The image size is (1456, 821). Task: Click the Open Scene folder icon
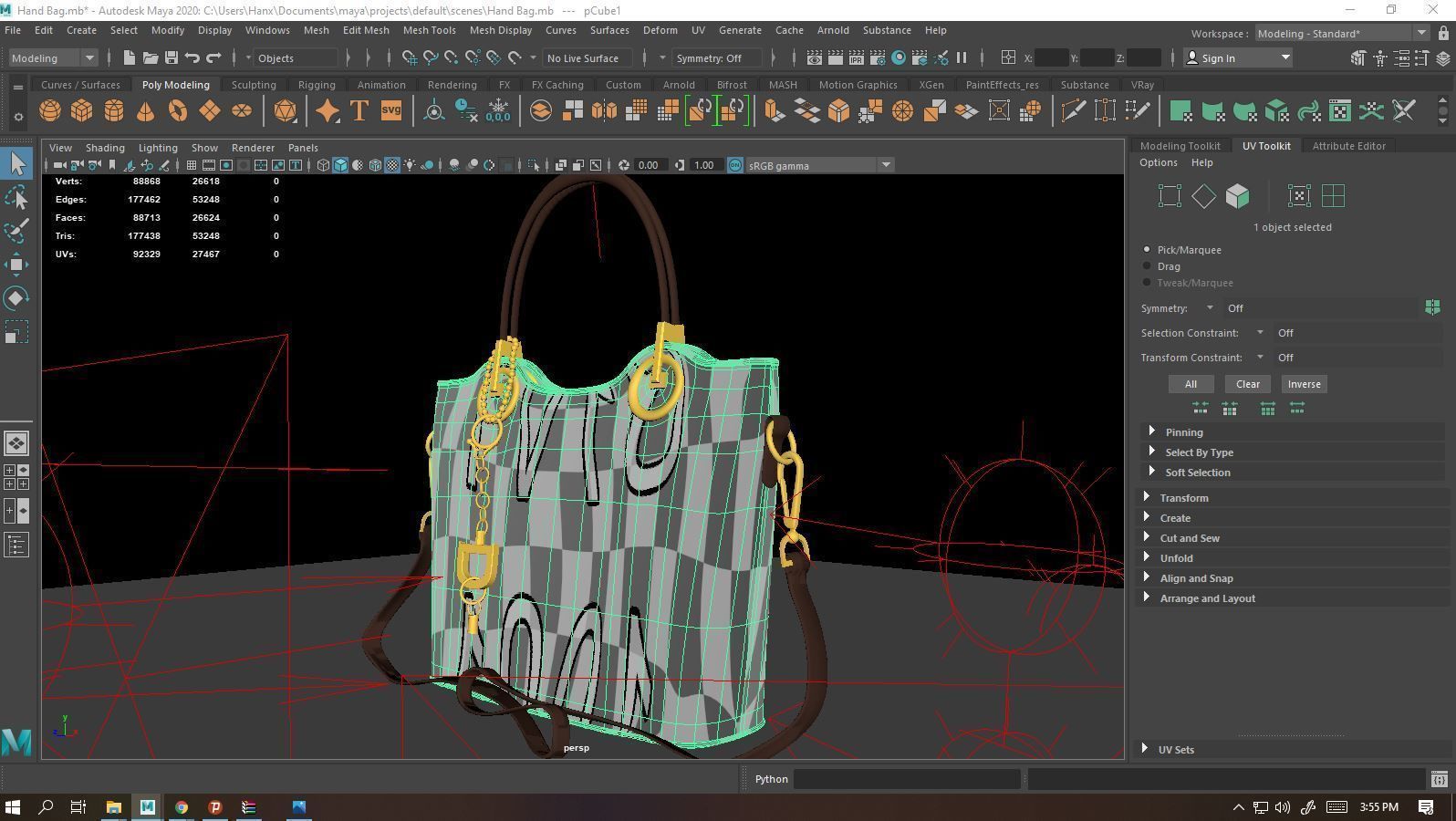pos(150,57)
